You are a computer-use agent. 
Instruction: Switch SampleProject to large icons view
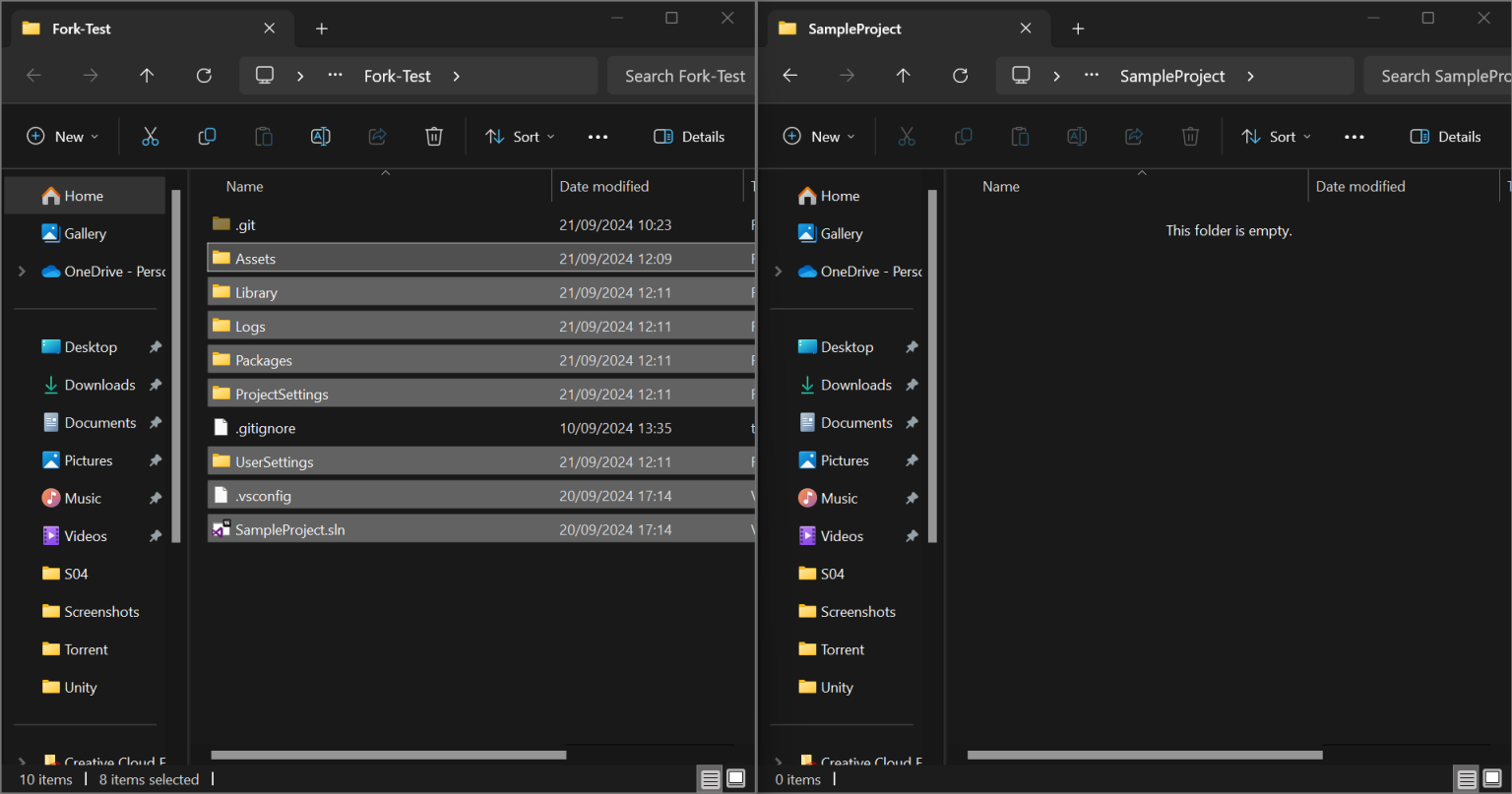[1492, 778]
